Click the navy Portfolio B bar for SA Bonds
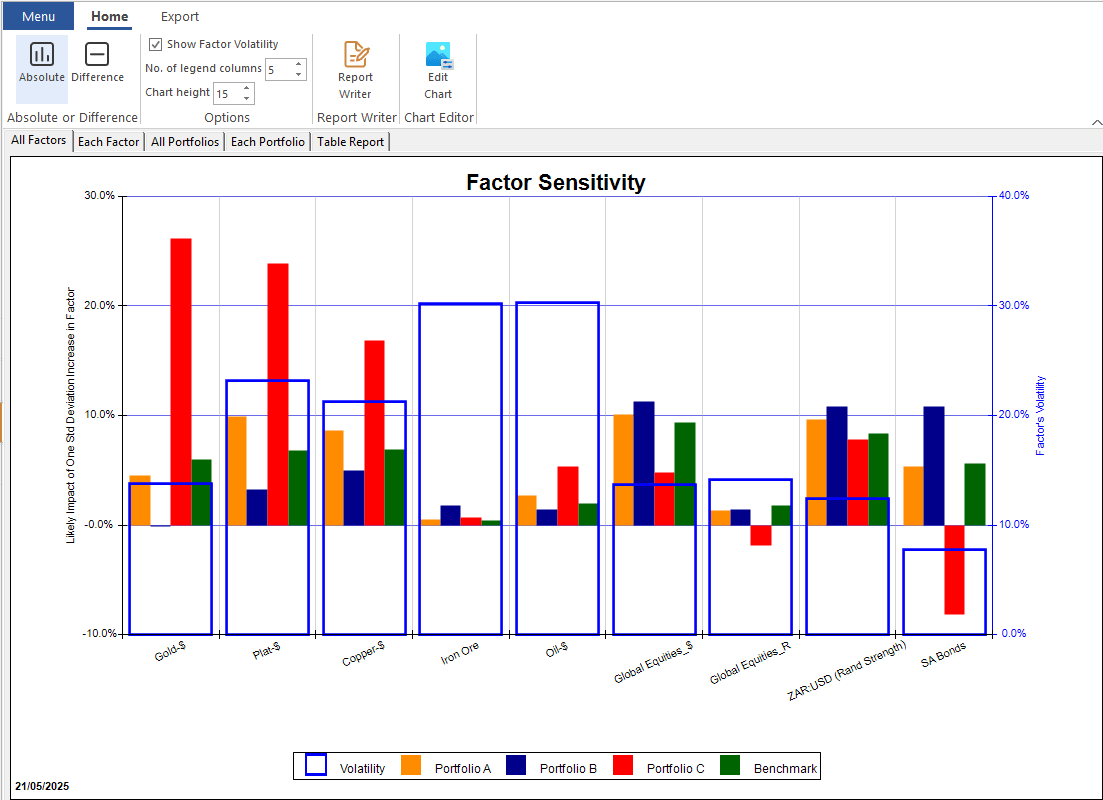Screen dimensions: 1103x800 tap(933, 466)
